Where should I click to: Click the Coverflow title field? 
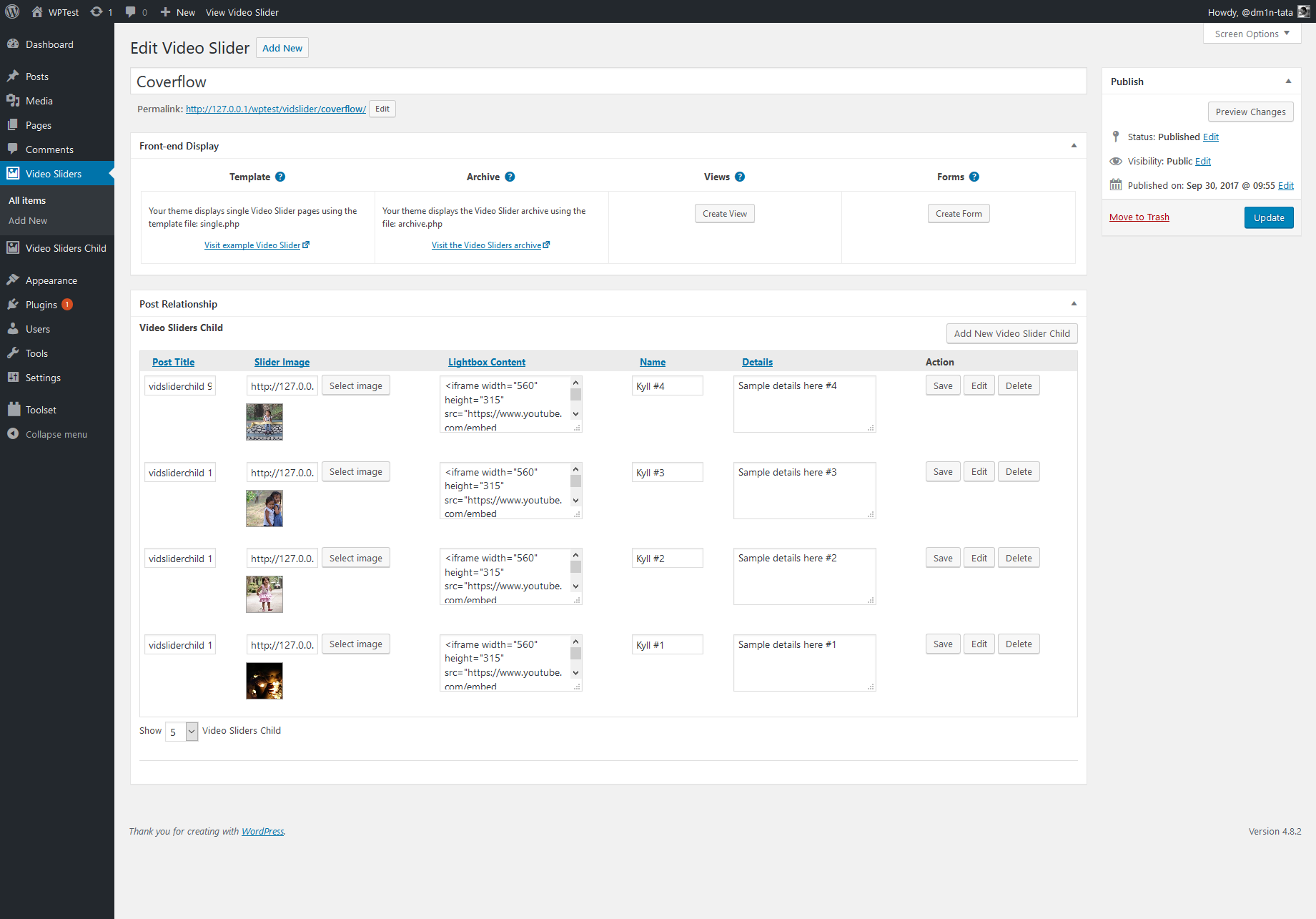point(608,82)
